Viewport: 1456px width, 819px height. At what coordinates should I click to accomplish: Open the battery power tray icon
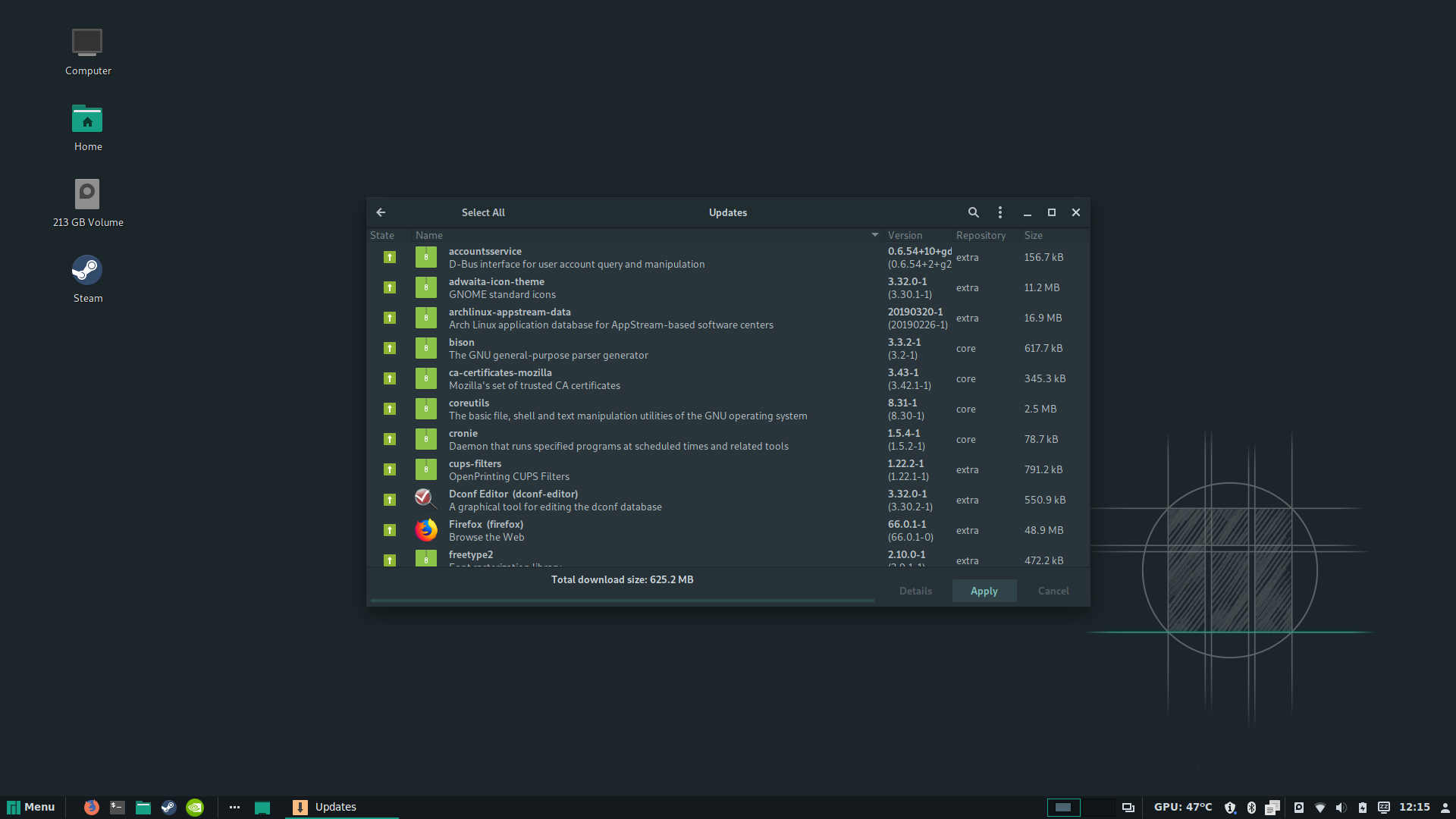coord(1362,808)
